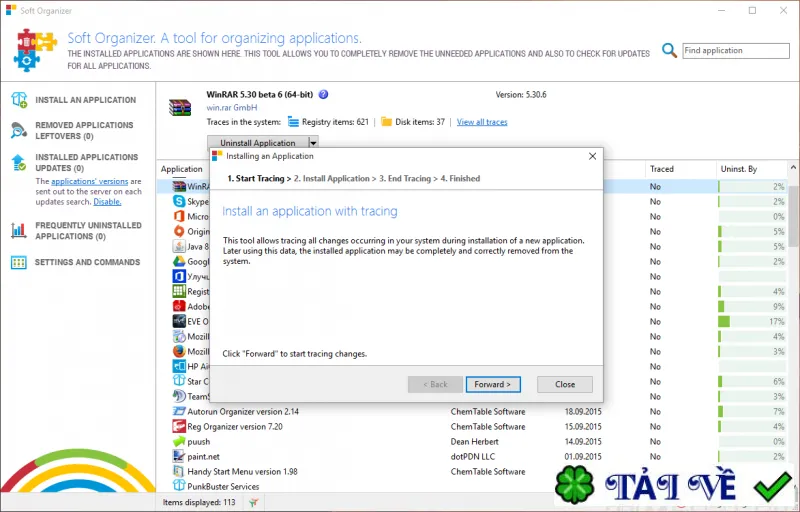The image size is (800, 512).
Task: Click the Uninstall Application button
Action: 258,142
